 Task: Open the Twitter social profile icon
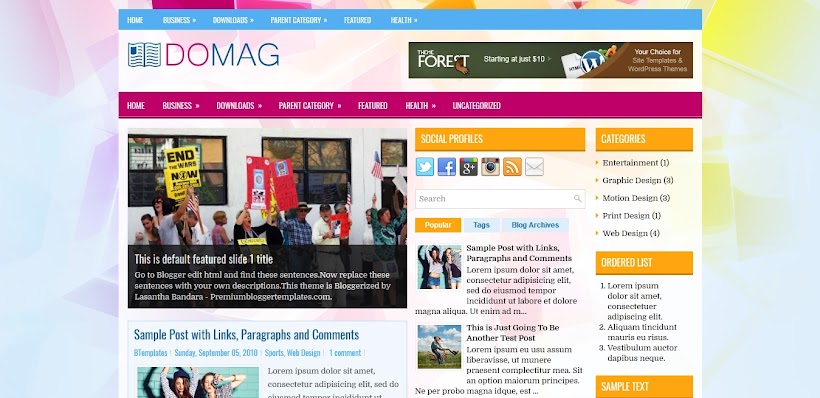[425, 167]
